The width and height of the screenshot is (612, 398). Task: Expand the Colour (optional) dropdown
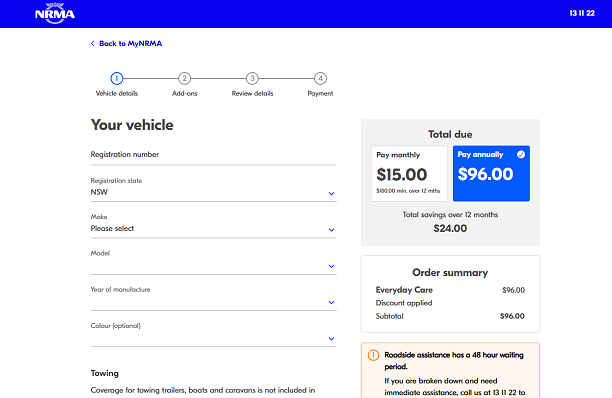tap(213, 334)
